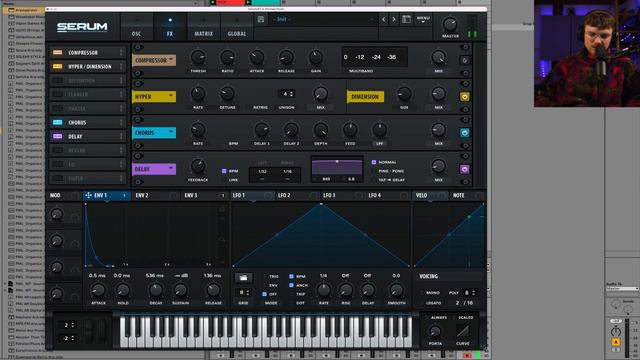This screenshot has width=640, height=360.
Task: Click the Delay LINK button
Action: (x=233, y=180)
